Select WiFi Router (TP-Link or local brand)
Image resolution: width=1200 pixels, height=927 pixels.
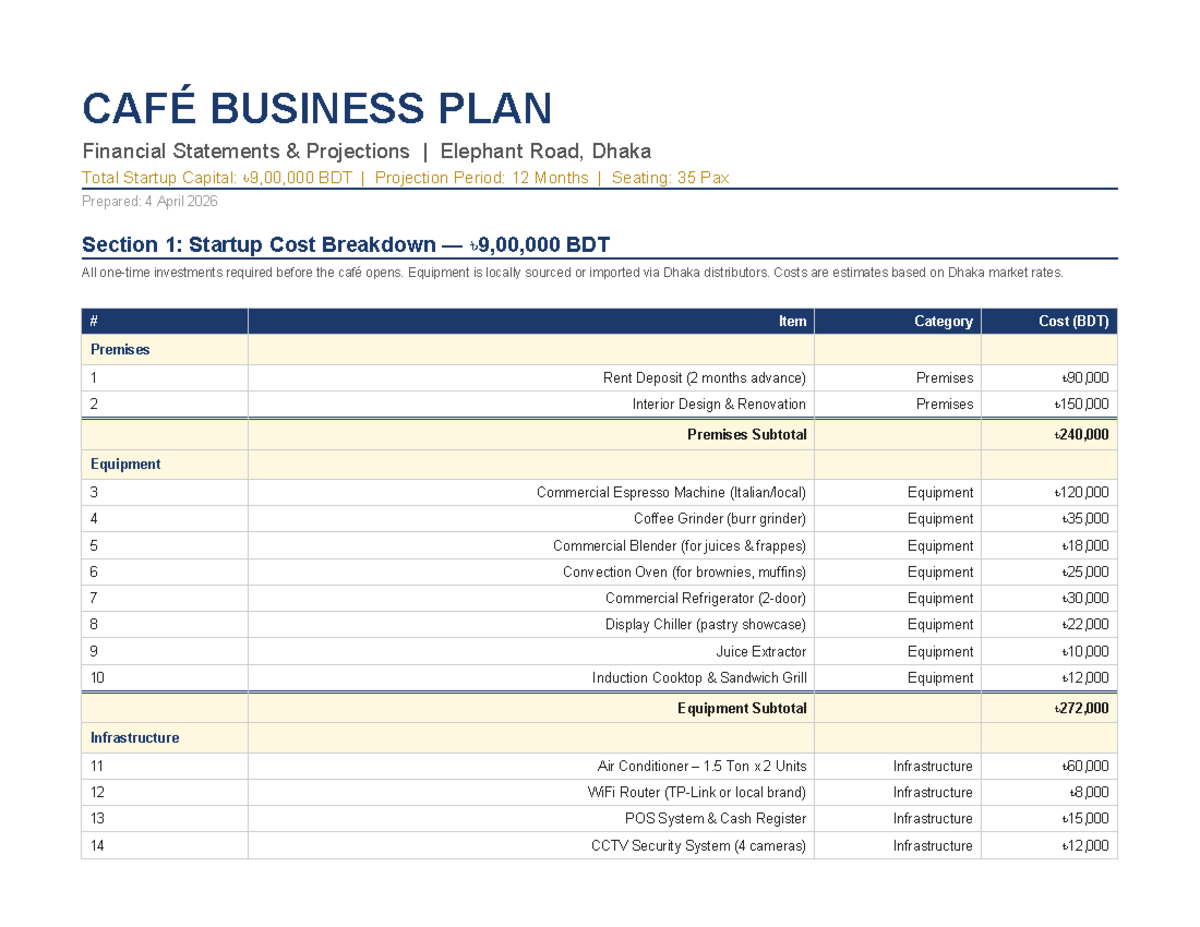[x=531, y=792]
